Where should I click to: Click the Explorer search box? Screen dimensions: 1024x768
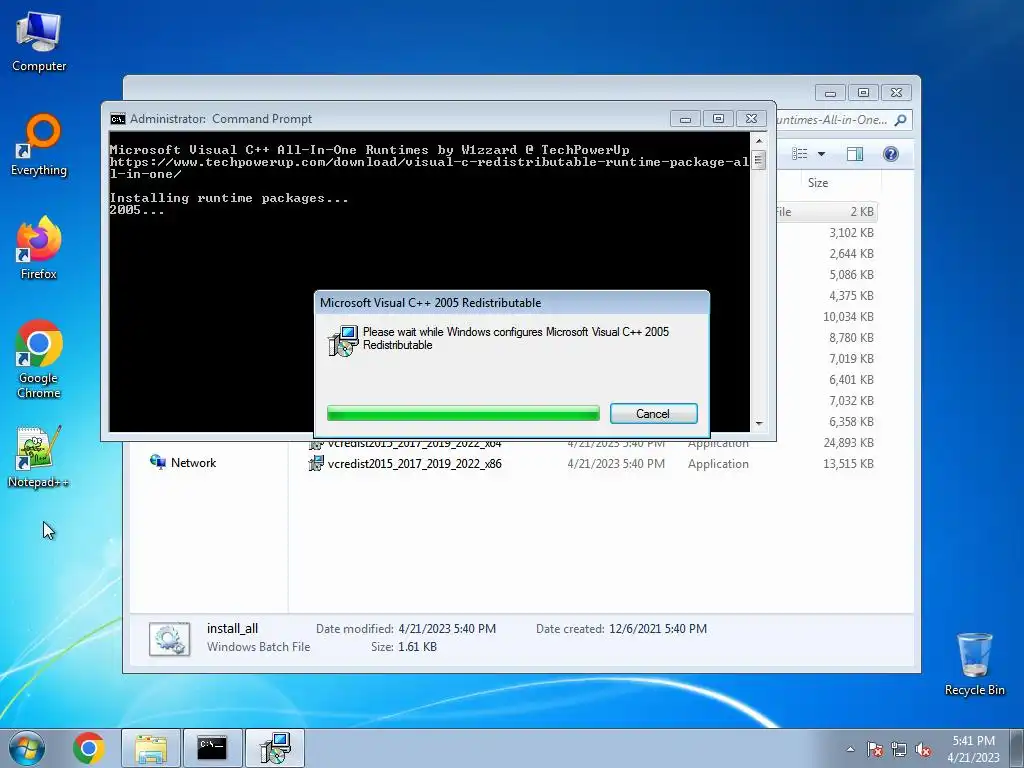843,120
